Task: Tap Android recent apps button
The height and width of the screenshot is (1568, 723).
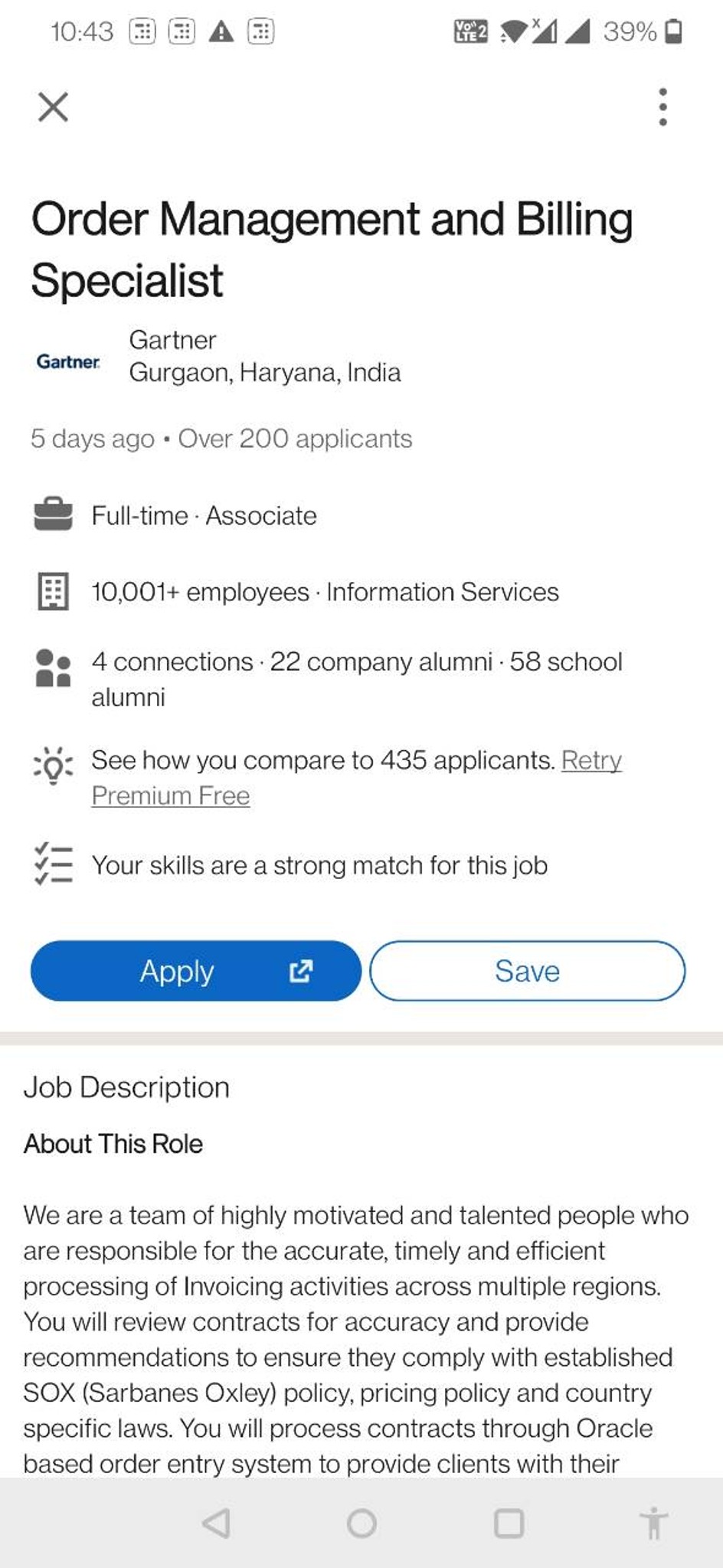Action: pyautogui.click(x=509, y=1523)
